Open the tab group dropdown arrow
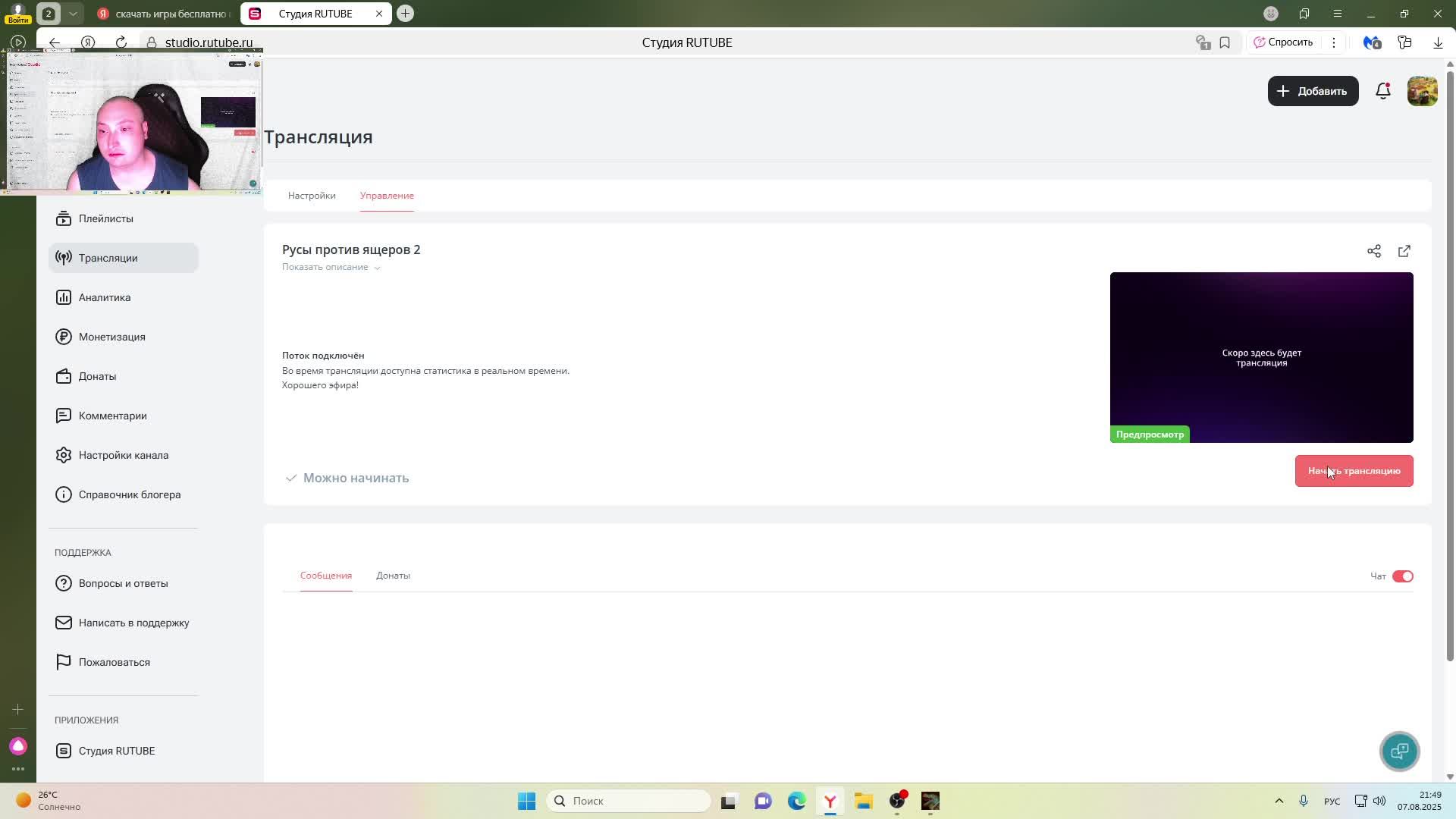The image size is (1456, 819). 73,14
